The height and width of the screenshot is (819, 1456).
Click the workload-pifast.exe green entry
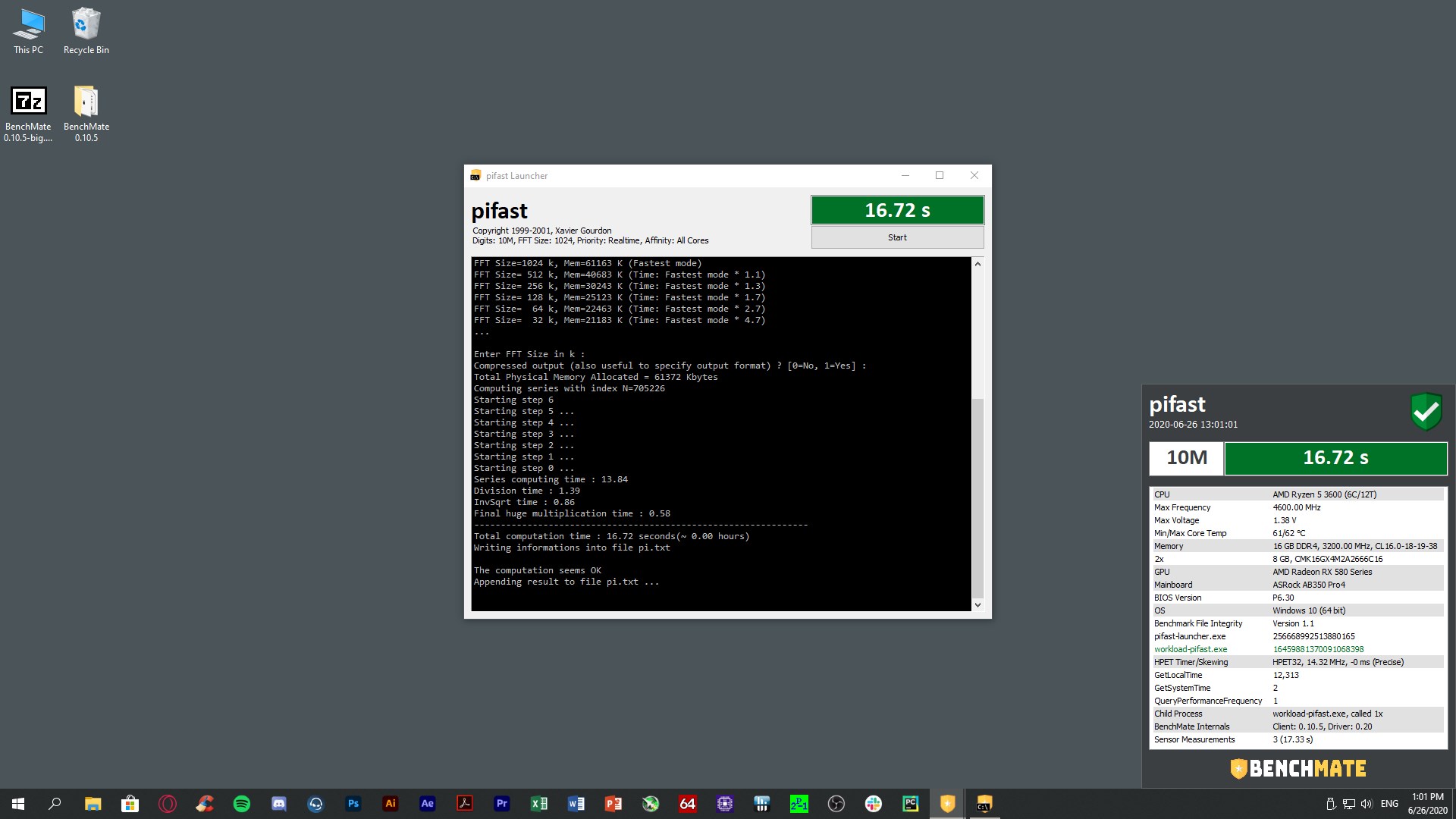tap(1190, 649)
